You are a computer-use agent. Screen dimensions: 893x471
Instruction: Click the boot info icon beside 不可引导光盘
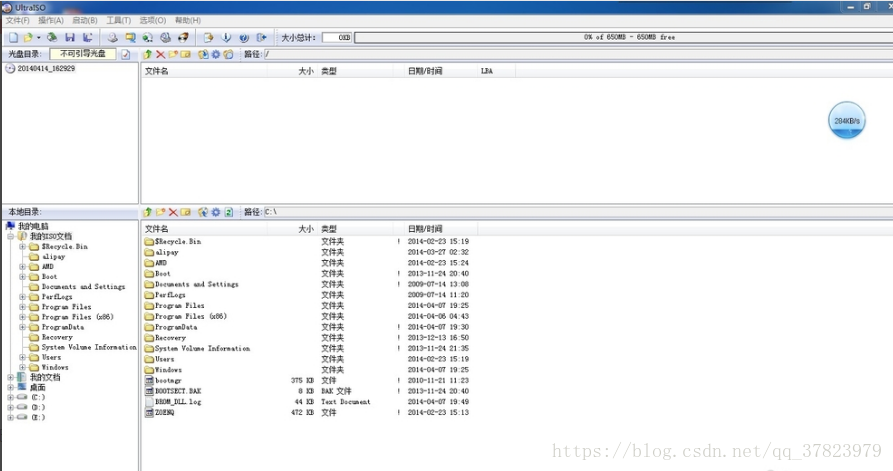click(x=125, y=54)
